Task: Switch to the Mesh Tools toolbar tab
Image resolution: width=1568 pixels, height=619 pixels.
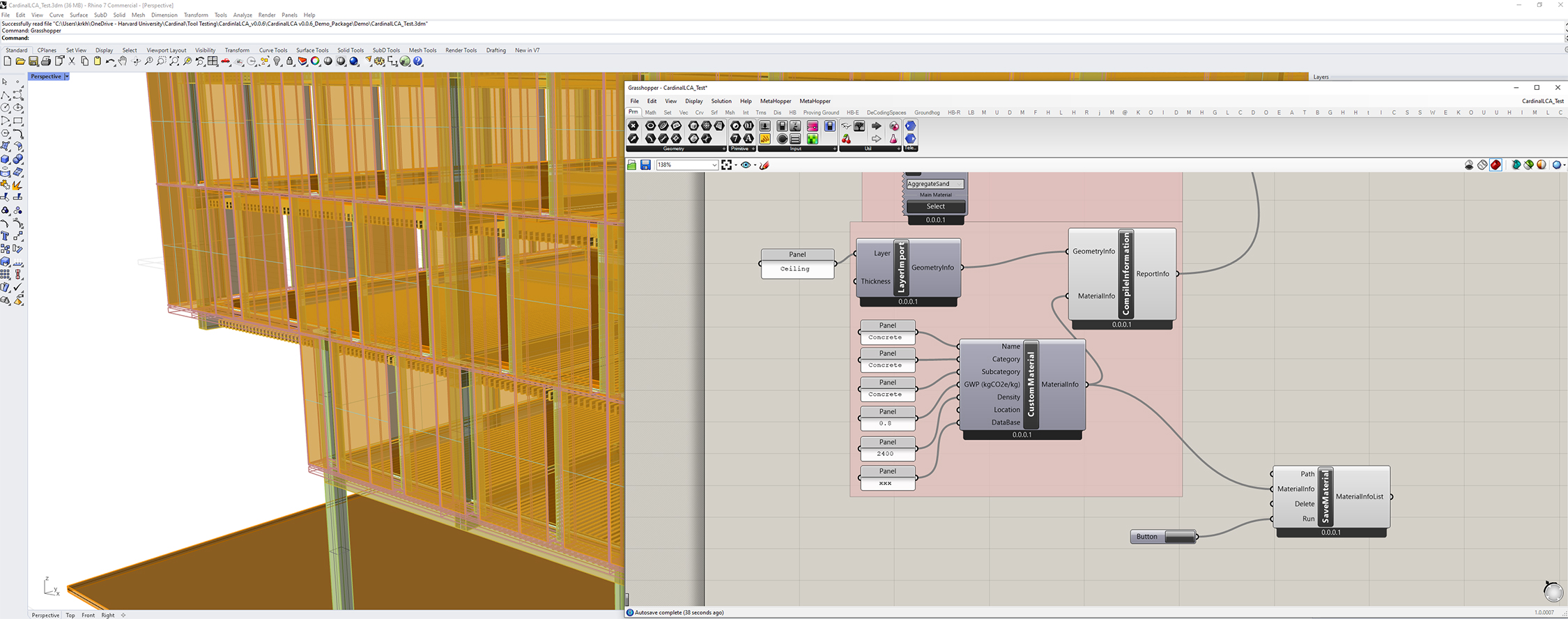Action: tap(422, 50)
